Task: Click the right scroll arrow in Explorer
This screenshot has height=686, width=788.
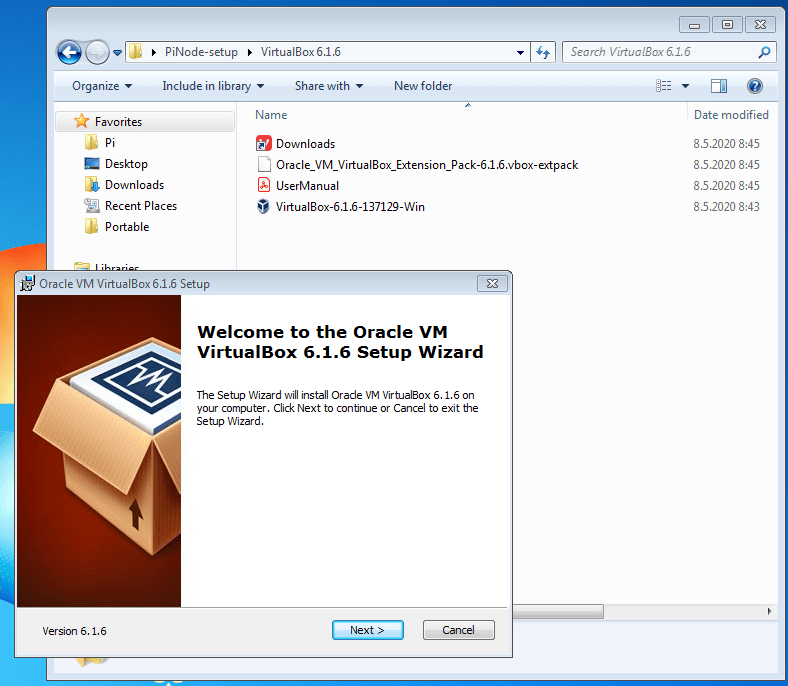Action: point(769,611)
